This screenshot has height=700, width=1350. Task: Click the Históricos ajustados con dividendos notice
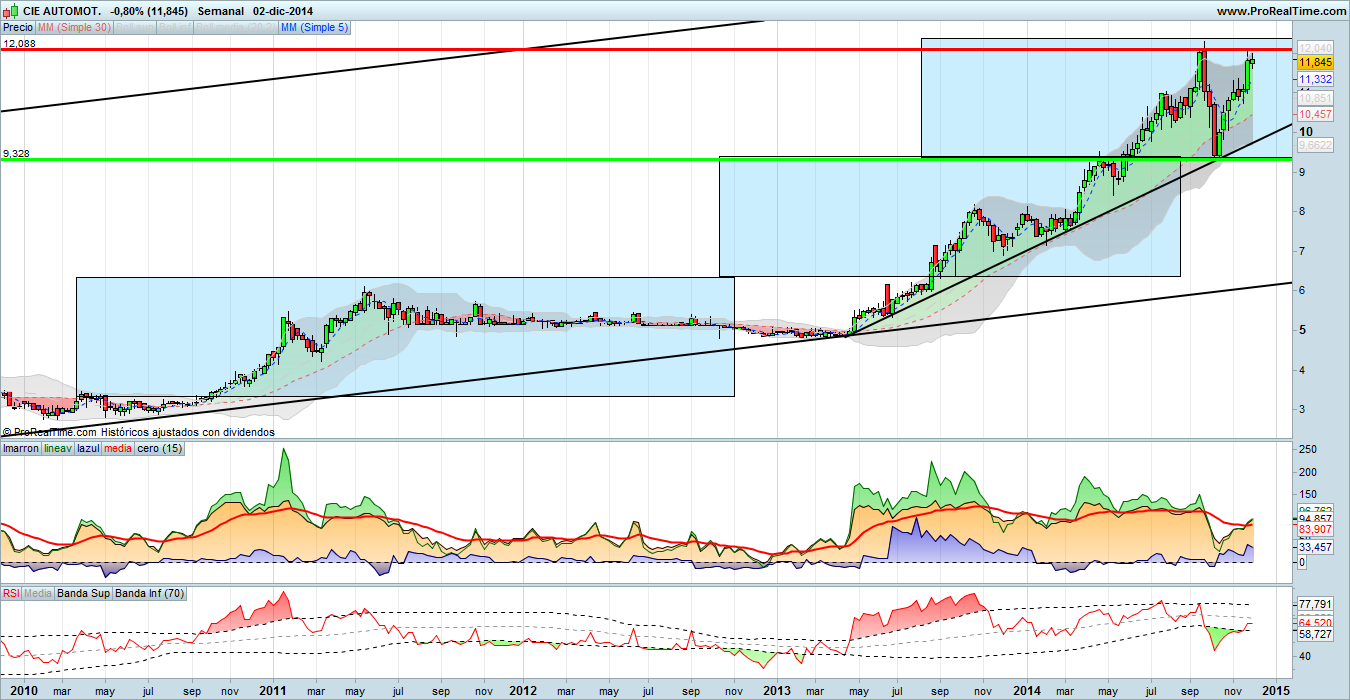coord(188,432)
